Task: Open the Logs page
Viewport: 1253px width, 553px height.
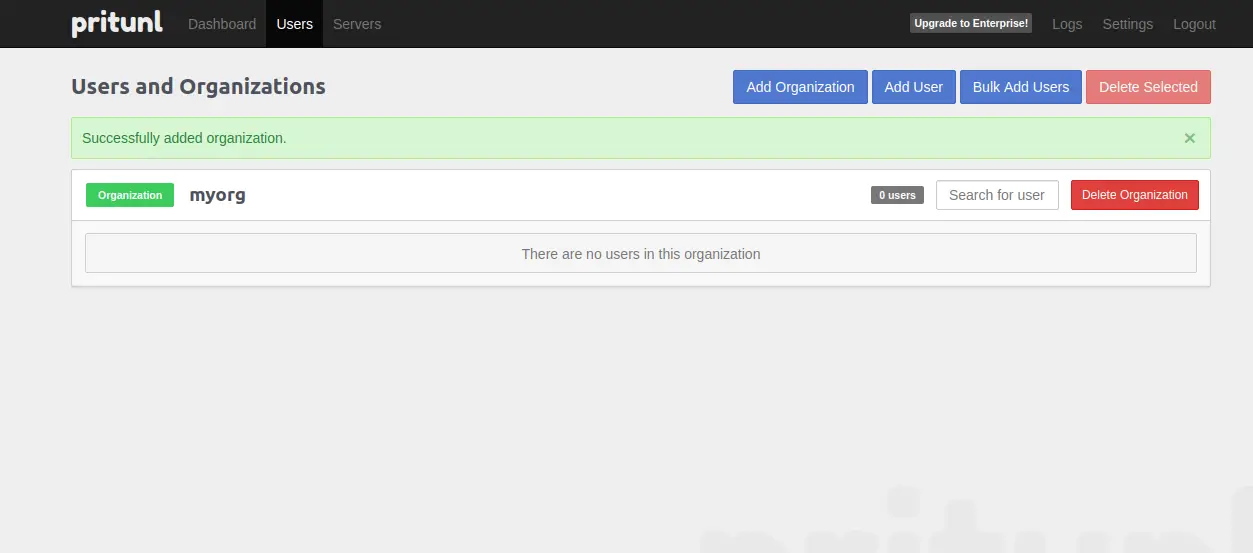Action: click(x=1067, y=24)
